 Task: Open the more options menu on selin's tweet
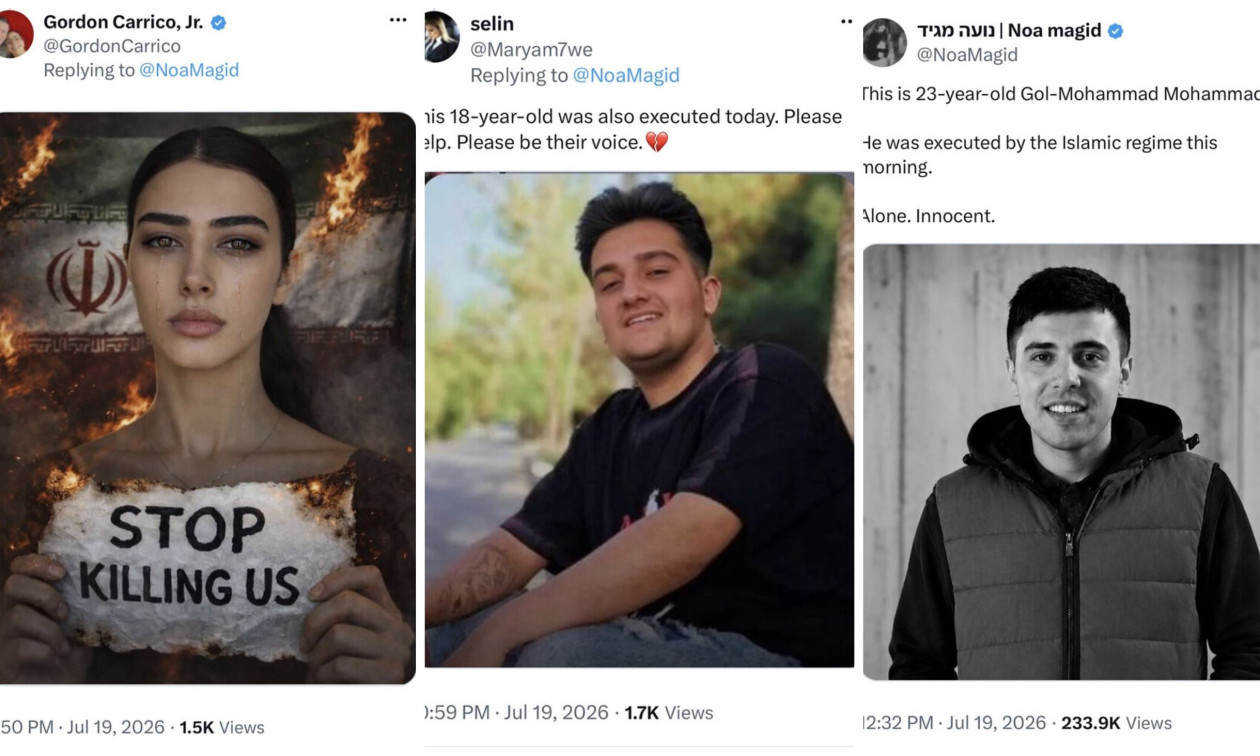(x=846, y=22)
